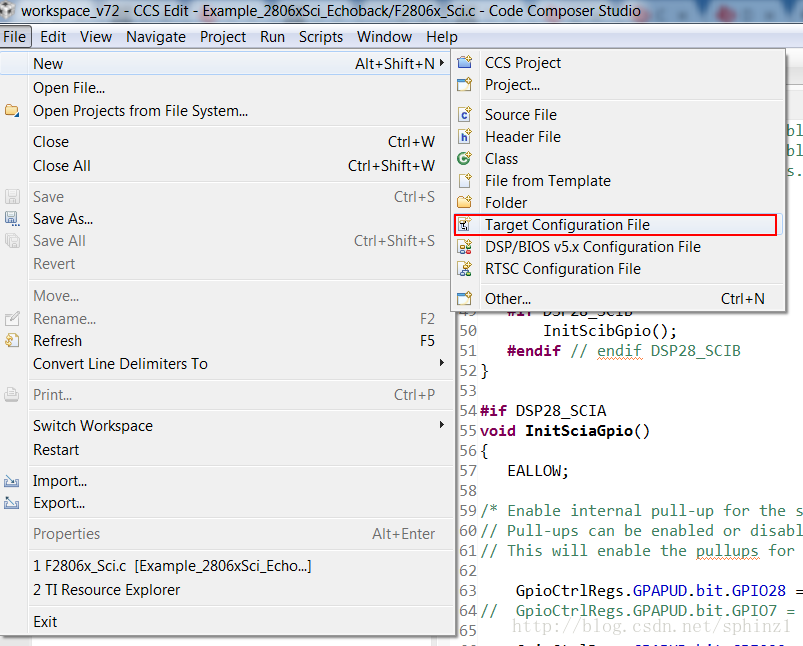Open the Run menu
The width and height of the screenshot is (803, 646).
pyautogui.click(x=272, y=37)
